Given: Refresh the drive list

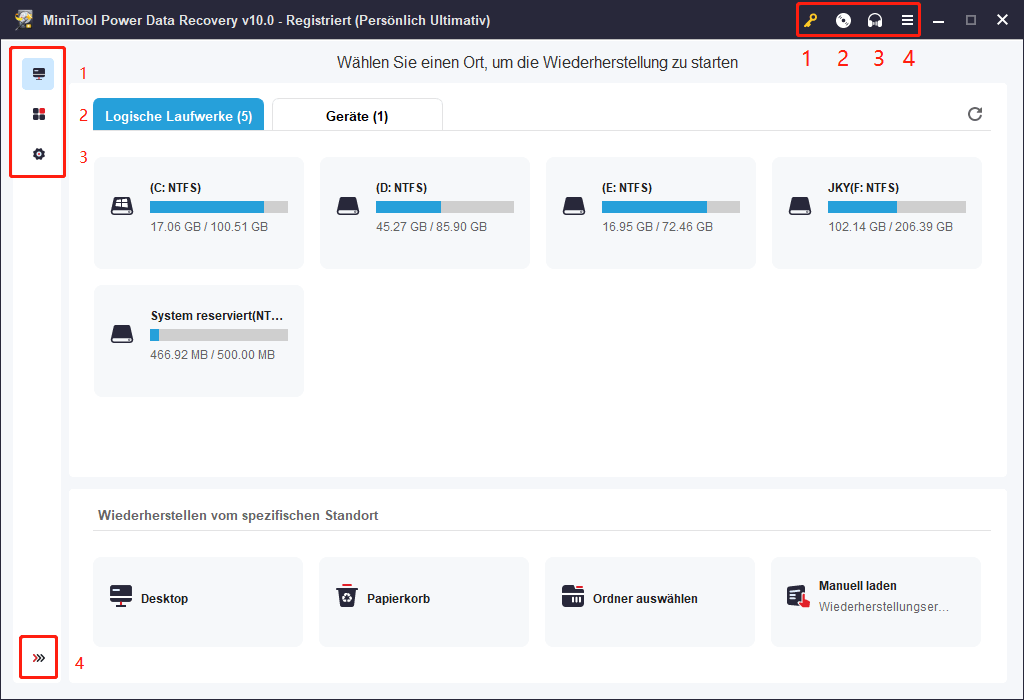Looking at the screenshot, I should coord(975,114).
